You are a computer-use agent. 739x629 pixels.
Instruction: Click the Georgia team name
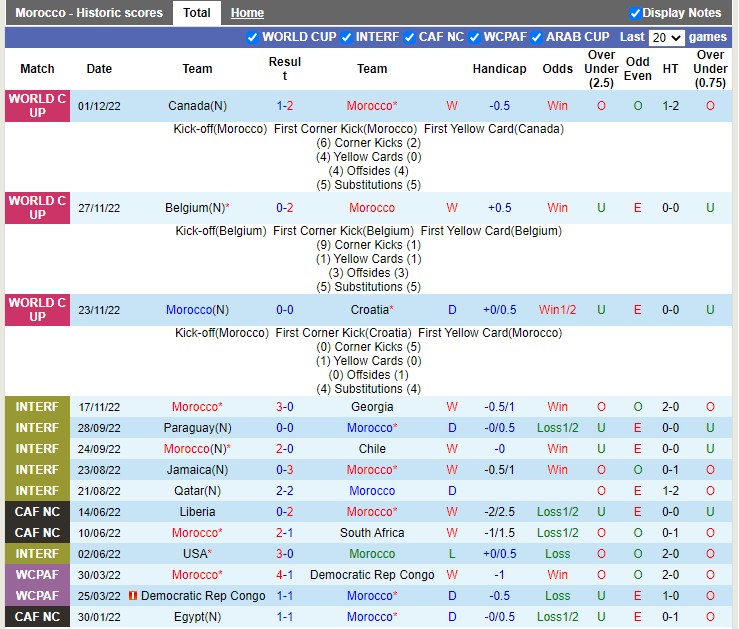[x=372, y=407]
